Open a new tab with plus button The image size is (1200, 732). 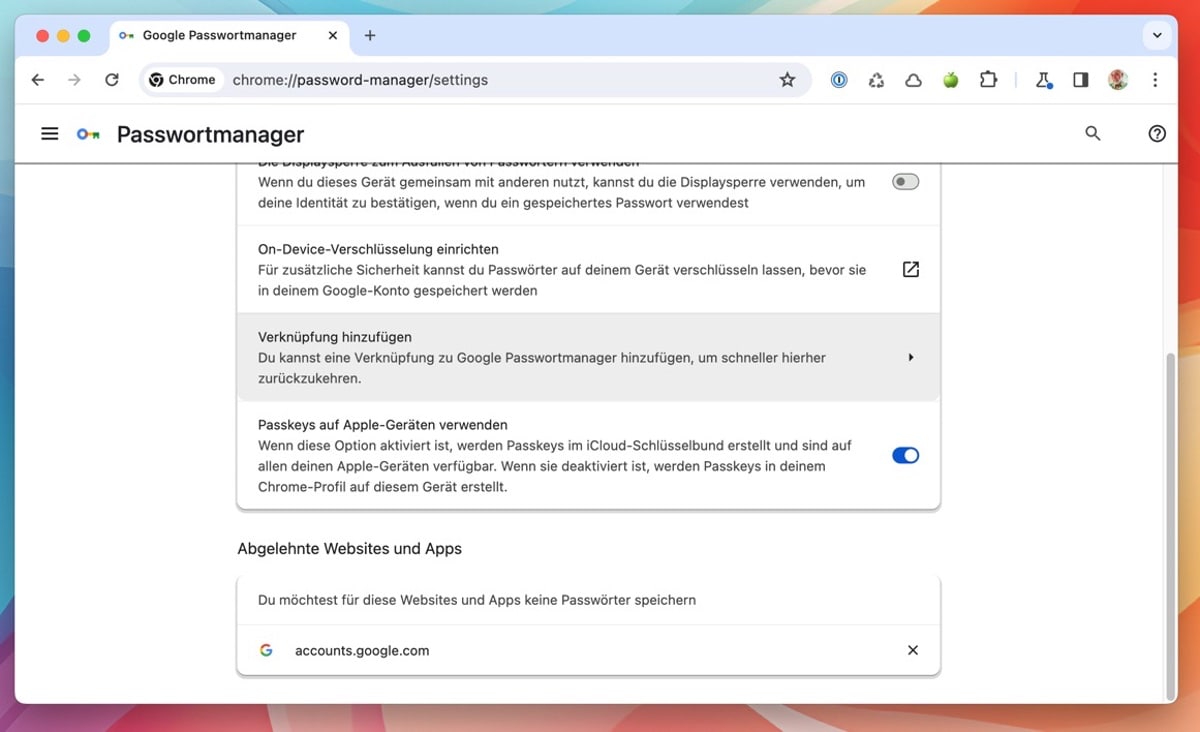[x=370, y=35]
